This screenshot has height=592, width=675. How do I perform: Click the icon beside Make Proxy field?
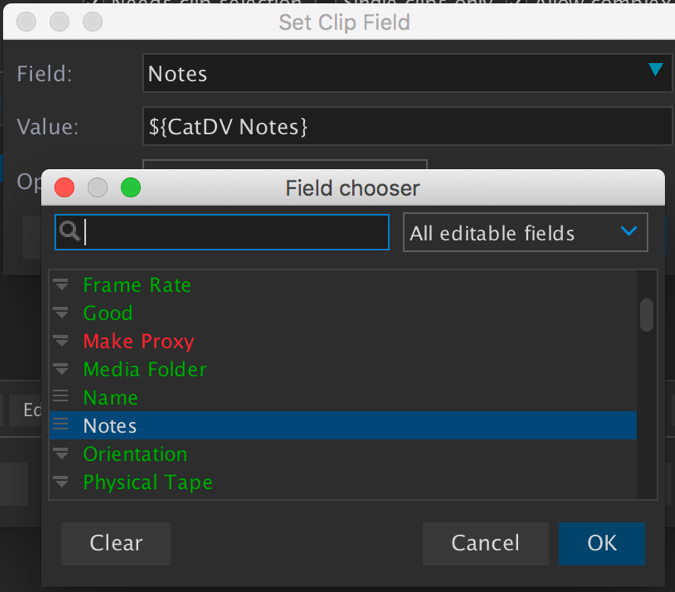(x=61, y=341)
